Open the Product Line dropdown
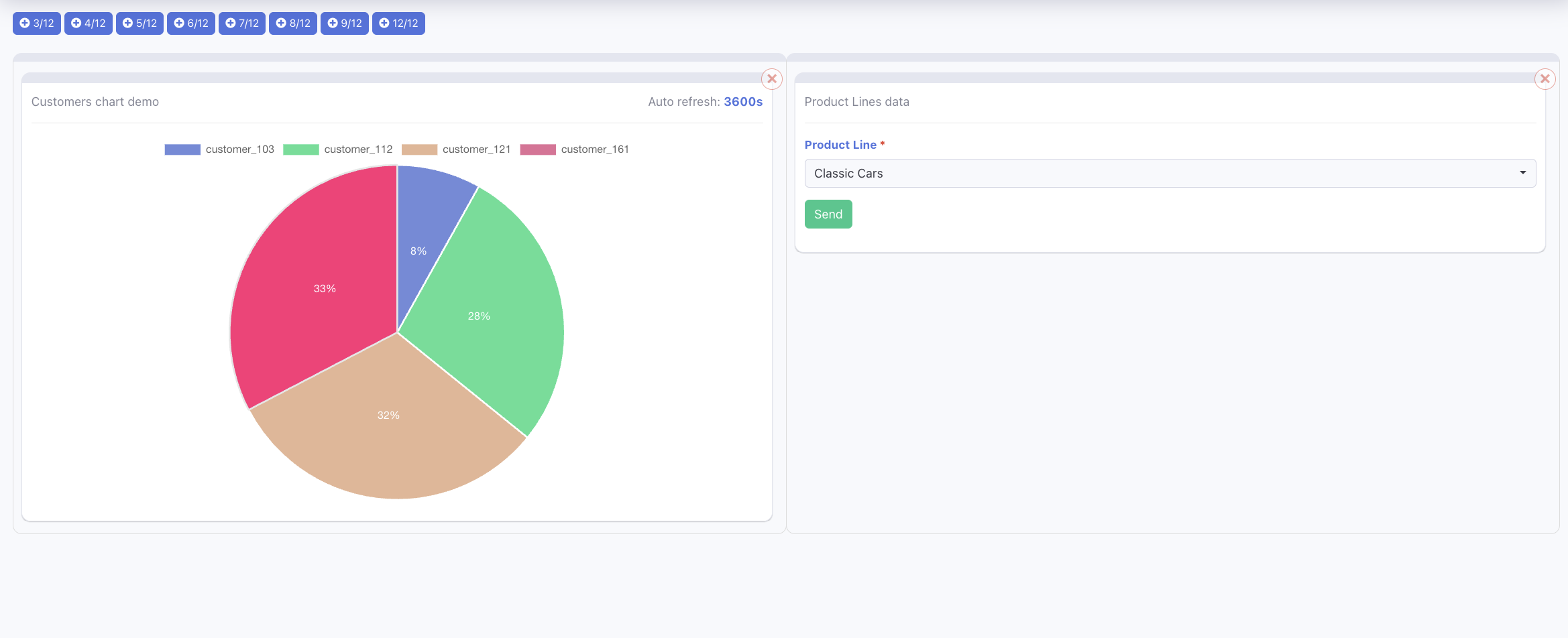This screenshot has width=1568, height=638. point(1170,174)
